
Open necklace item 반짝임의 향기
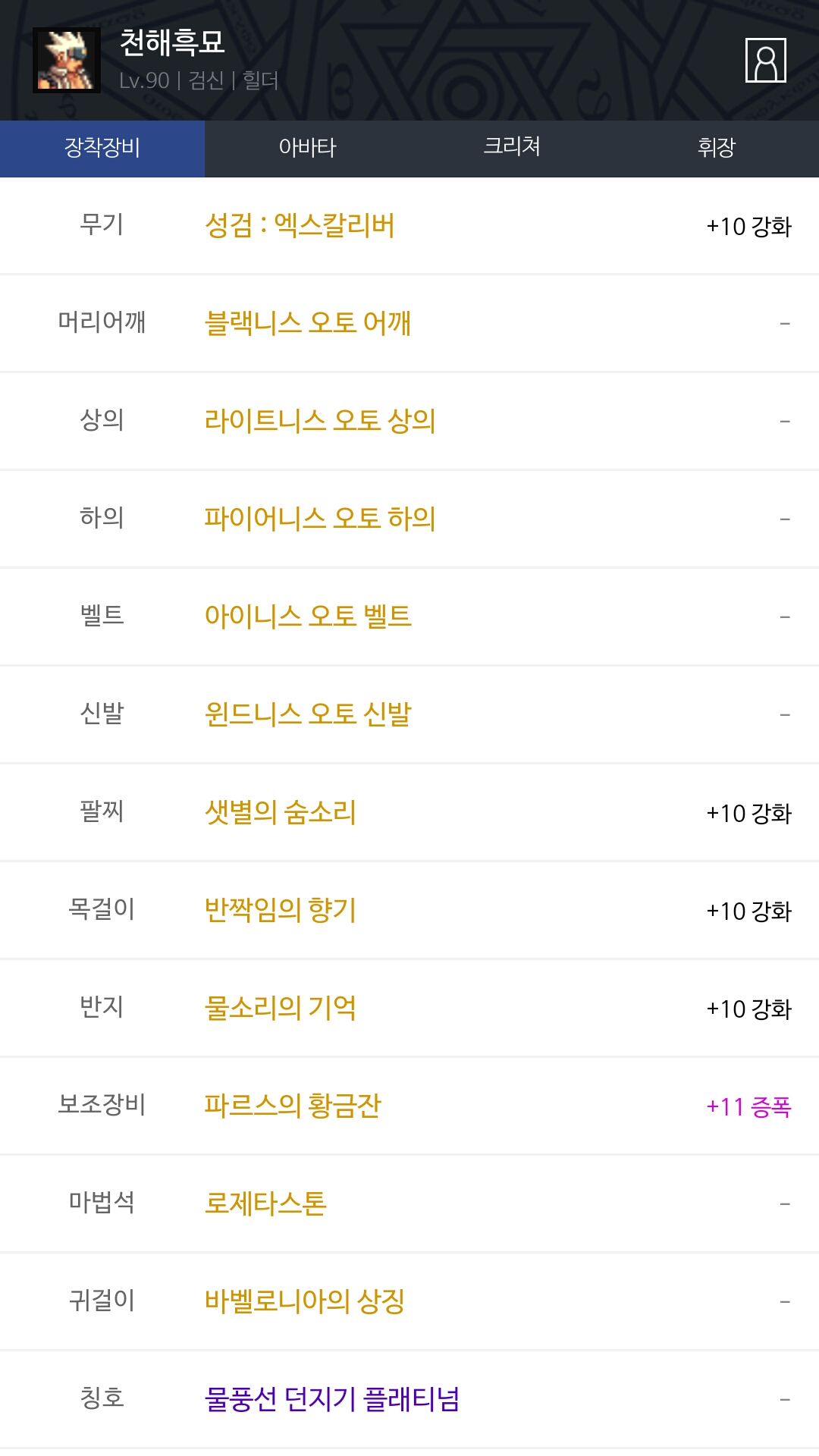click(x=281, y=910)
